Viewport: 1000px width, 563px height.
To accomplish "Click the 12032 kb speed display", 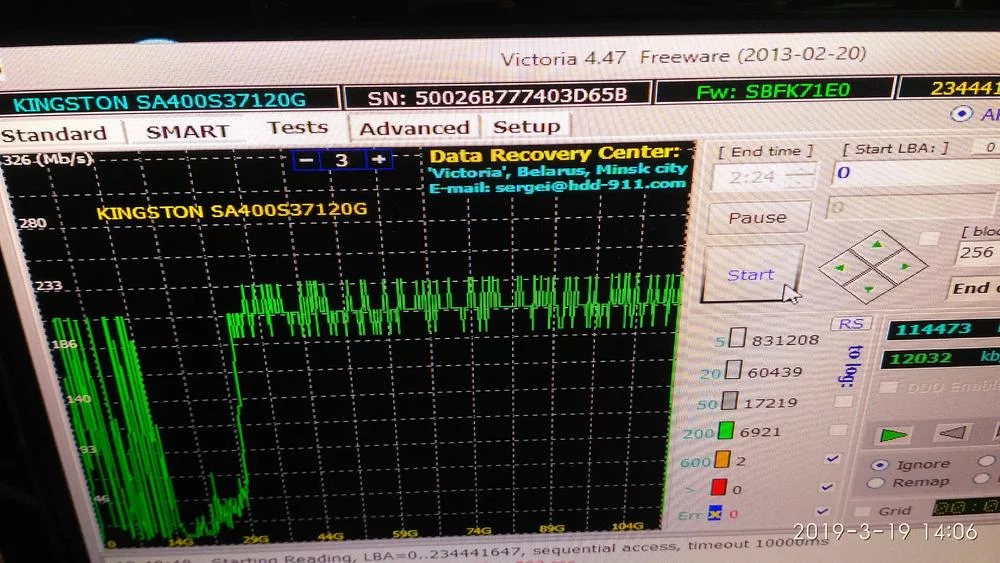I will (941, 358).
